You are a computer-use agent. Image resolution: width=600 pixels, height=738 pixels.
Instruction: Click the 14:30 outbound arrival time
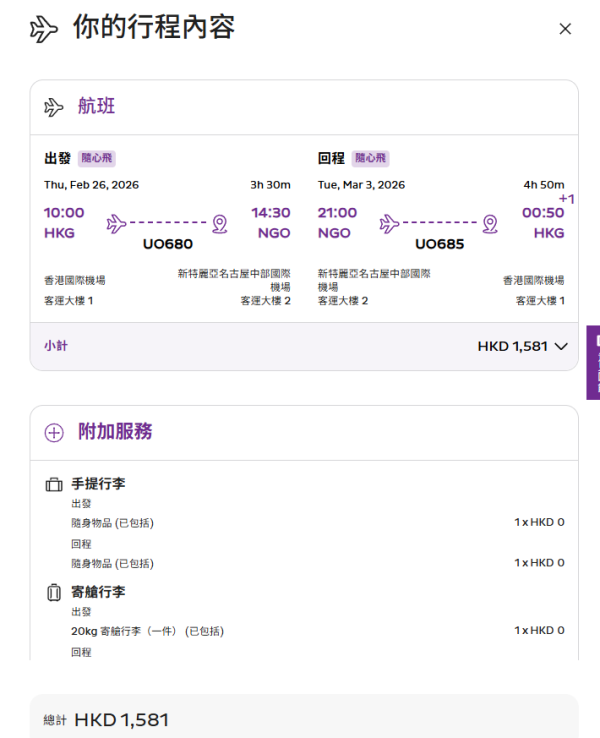[271, 213]
